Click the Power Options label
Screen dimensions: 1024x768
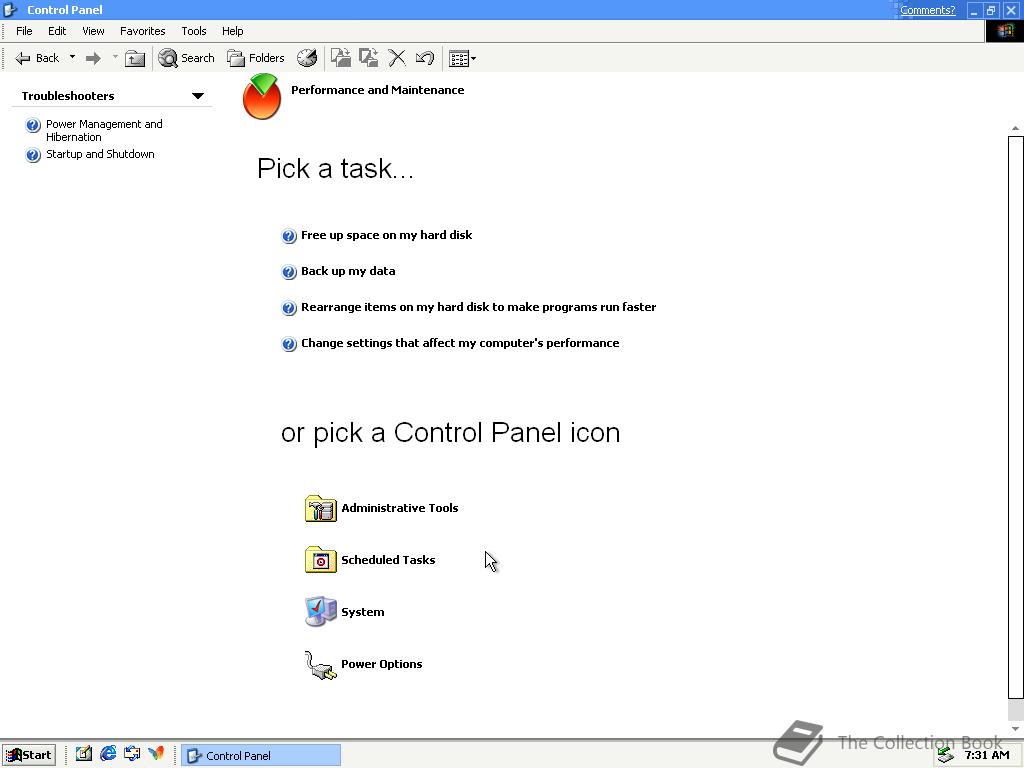coord(381,664)
